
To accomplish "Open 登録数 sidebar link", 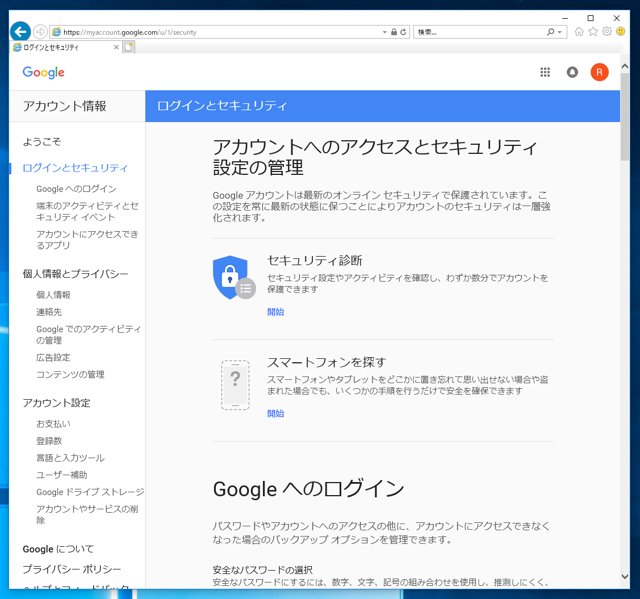I will pyautogui.click(x=49, y=441).
